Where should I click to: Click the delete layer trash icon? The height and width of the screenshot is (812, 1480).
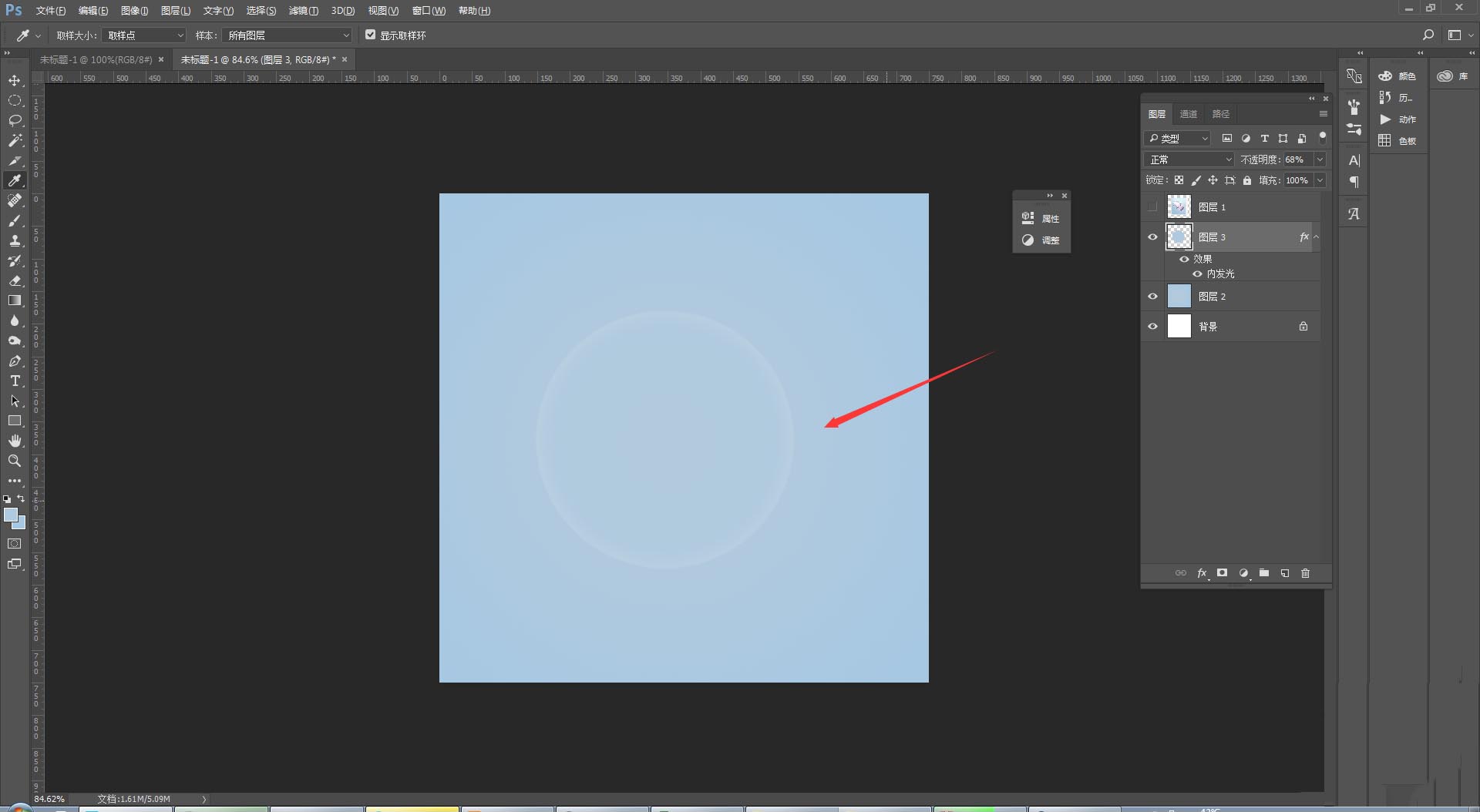pos(1305,573)
